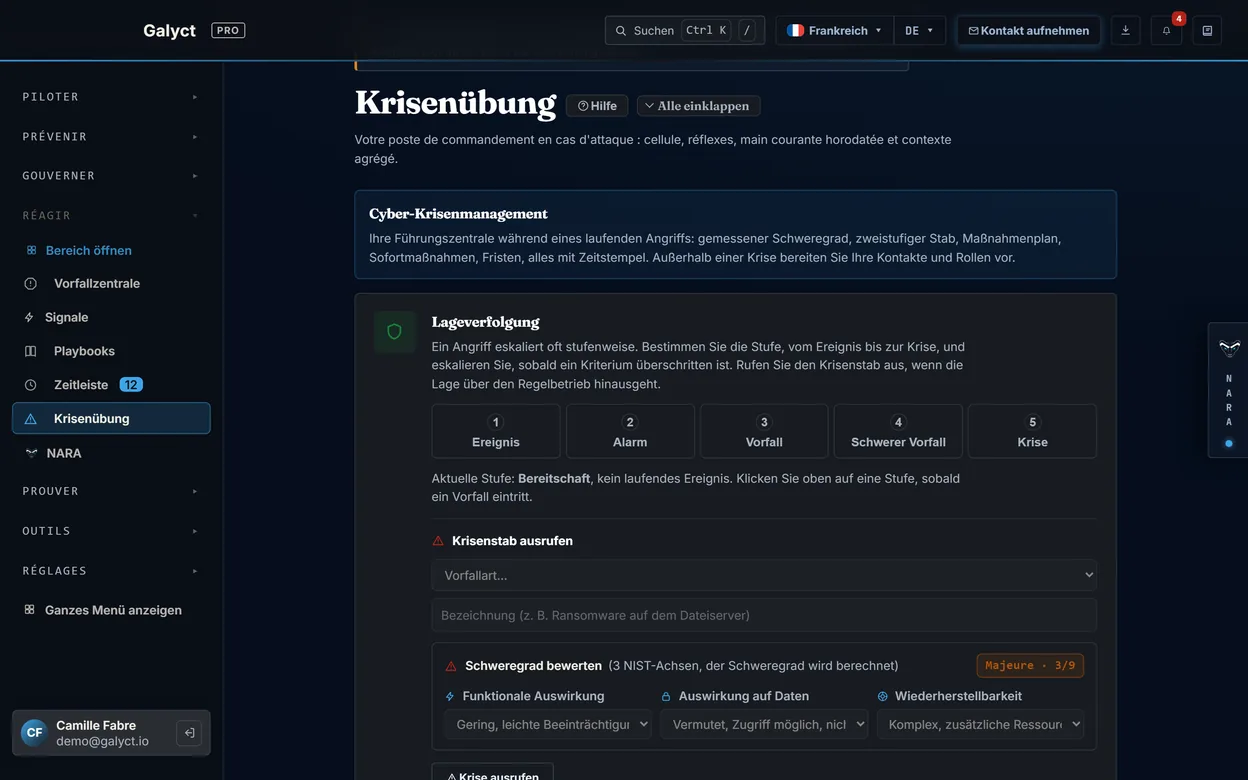Click the 12 badge next to Zeitleiste
This screenshot has width=1248, height=780.
pos(131,385)
